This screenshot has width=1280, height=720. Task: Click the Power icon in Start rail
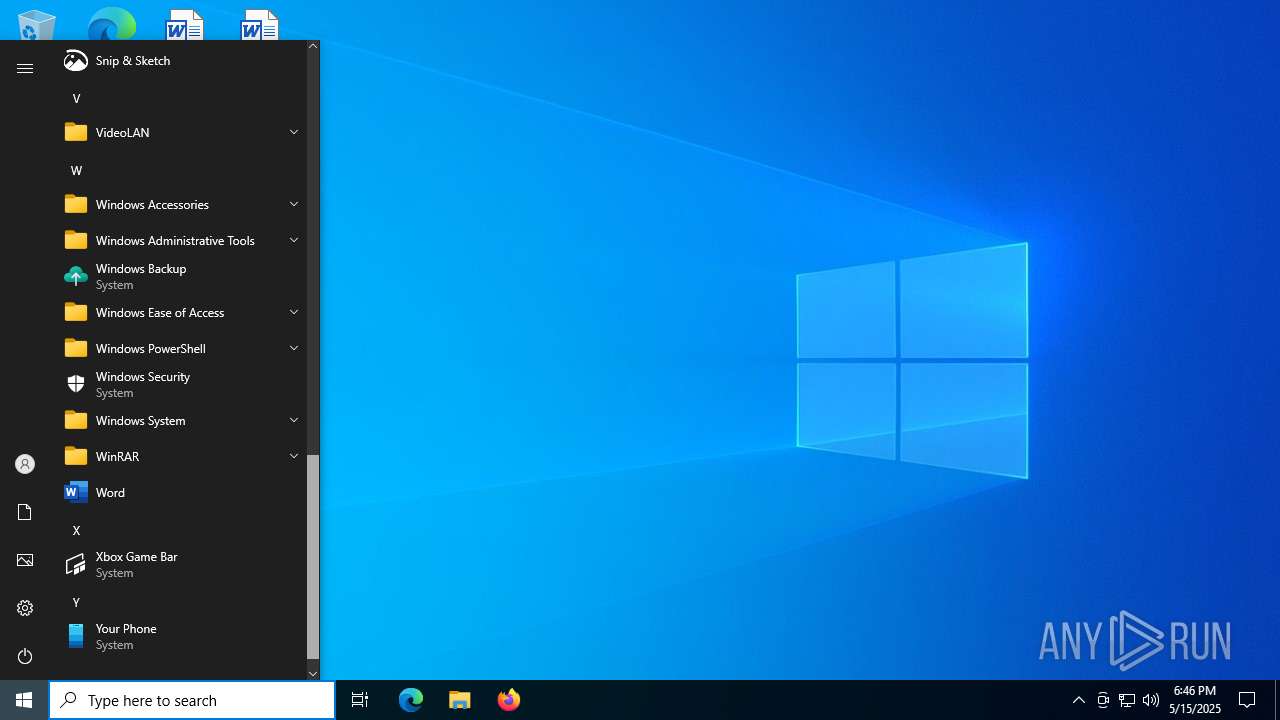click(25, 656)
